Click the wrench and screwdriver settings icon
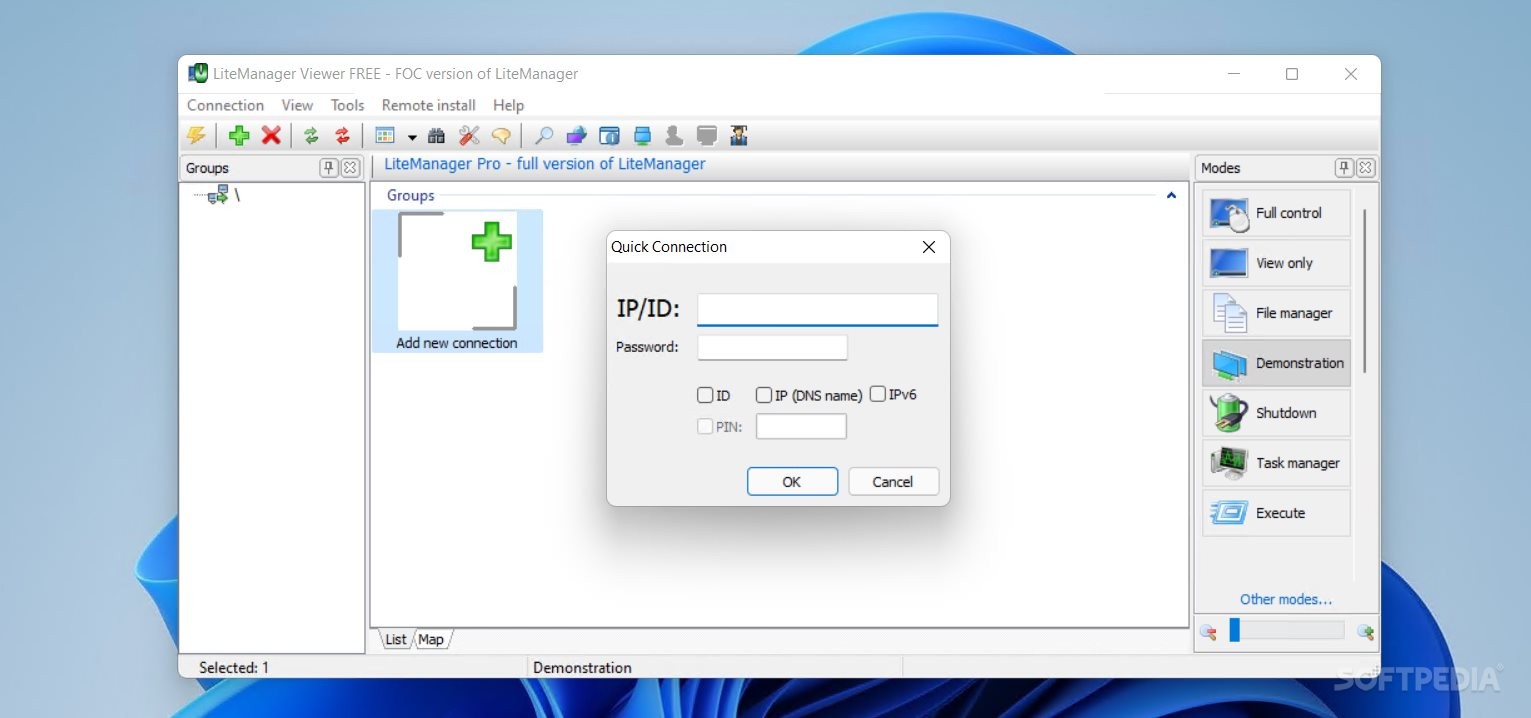The image size is (1531, 718). pos(469,135)
